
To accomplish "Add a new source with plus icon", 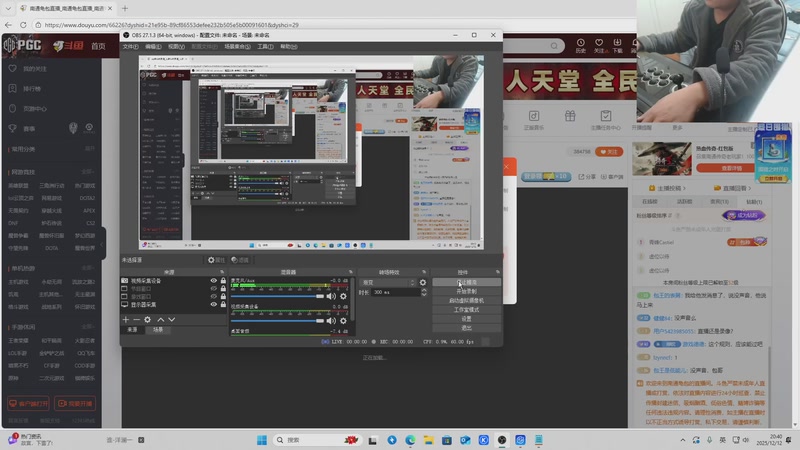I will click(x=126, y=319).
